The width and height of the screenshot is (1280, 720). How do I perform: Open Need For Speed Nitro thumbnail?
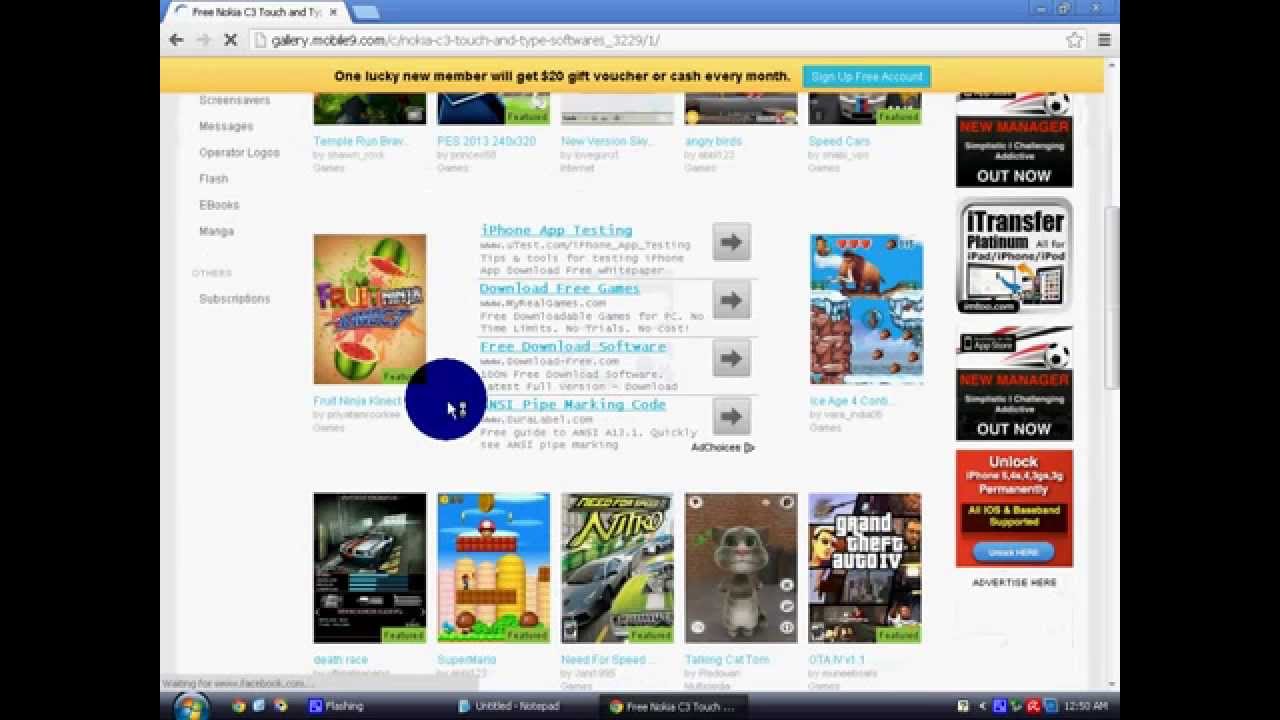[618, 567]
